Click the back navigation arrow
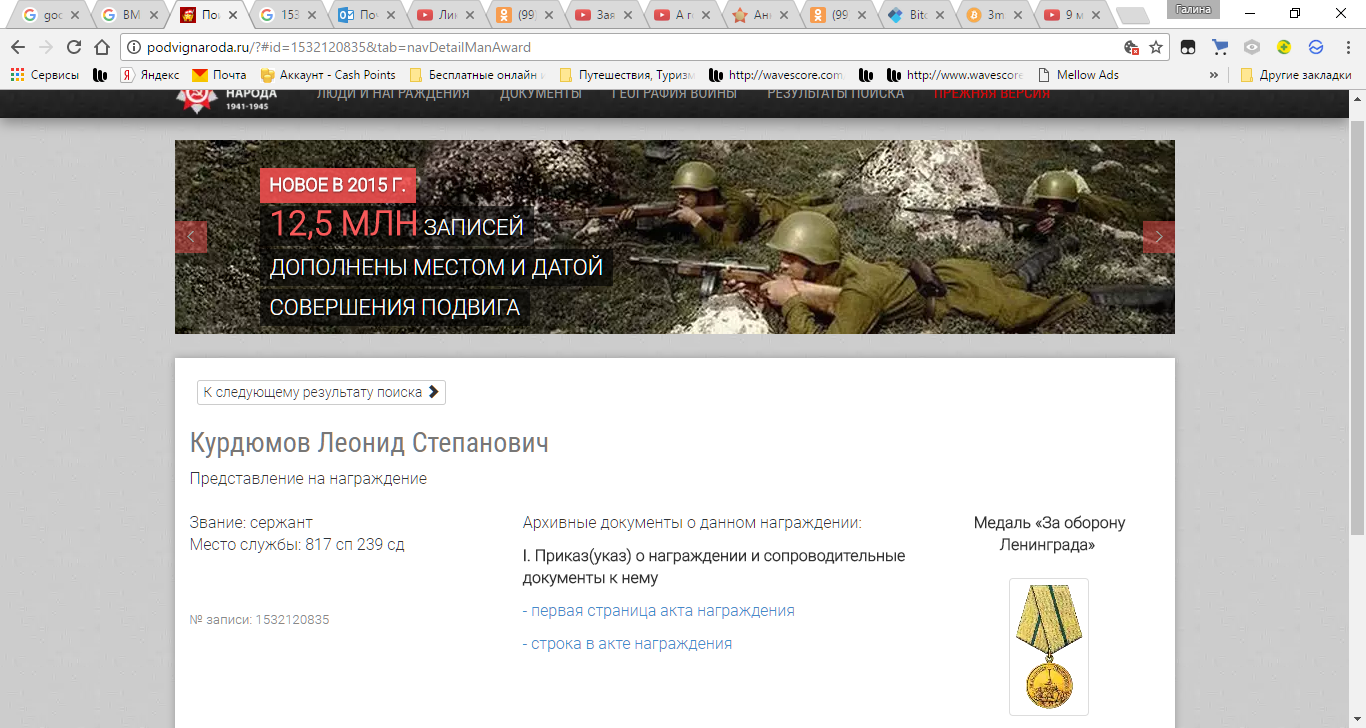Screen dimensions: 1366x728 pos(18,47)
